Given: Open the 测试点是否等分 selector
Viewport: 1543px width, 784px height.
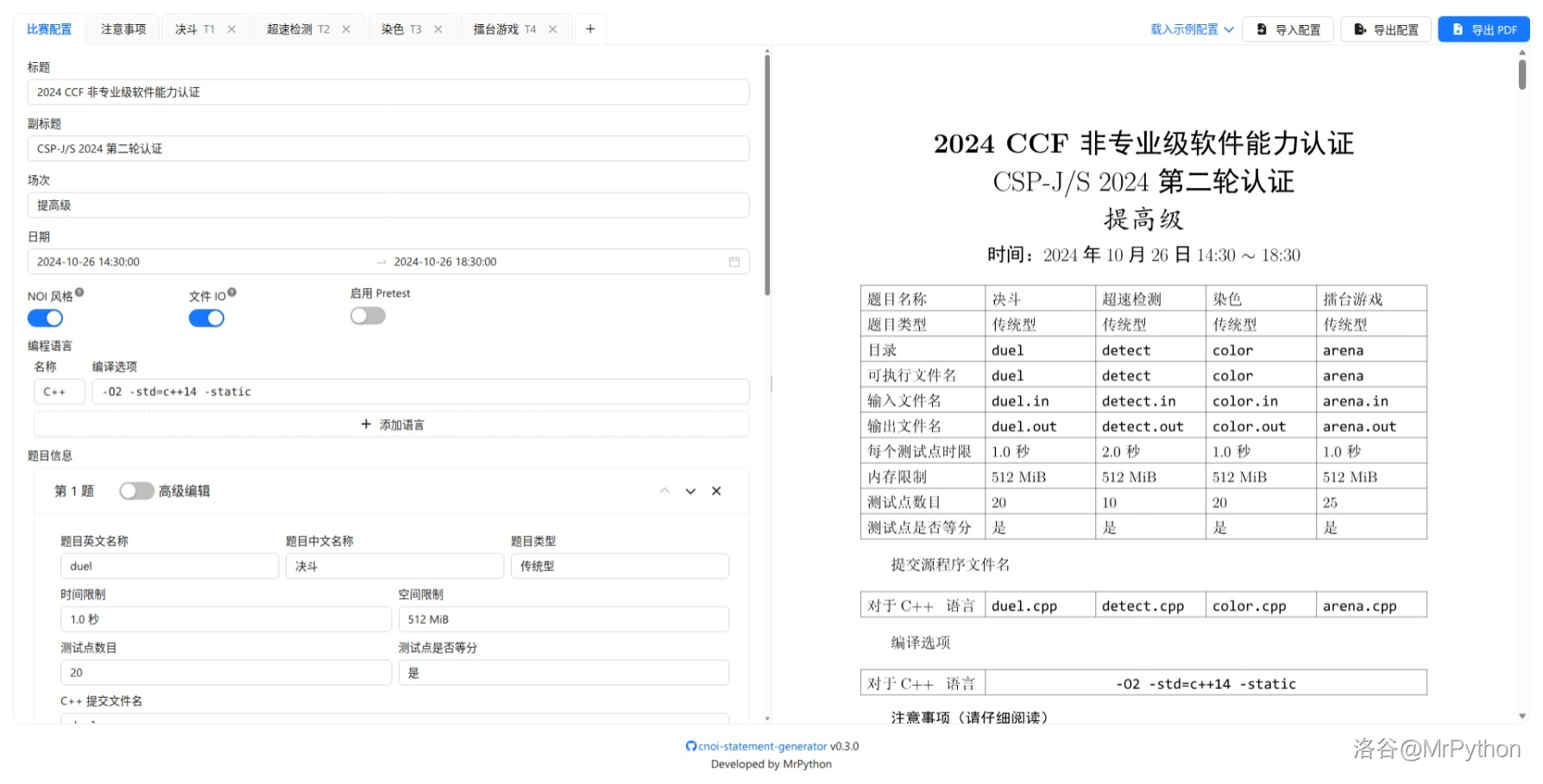Looking at the screenshot, I should (564, 673).
